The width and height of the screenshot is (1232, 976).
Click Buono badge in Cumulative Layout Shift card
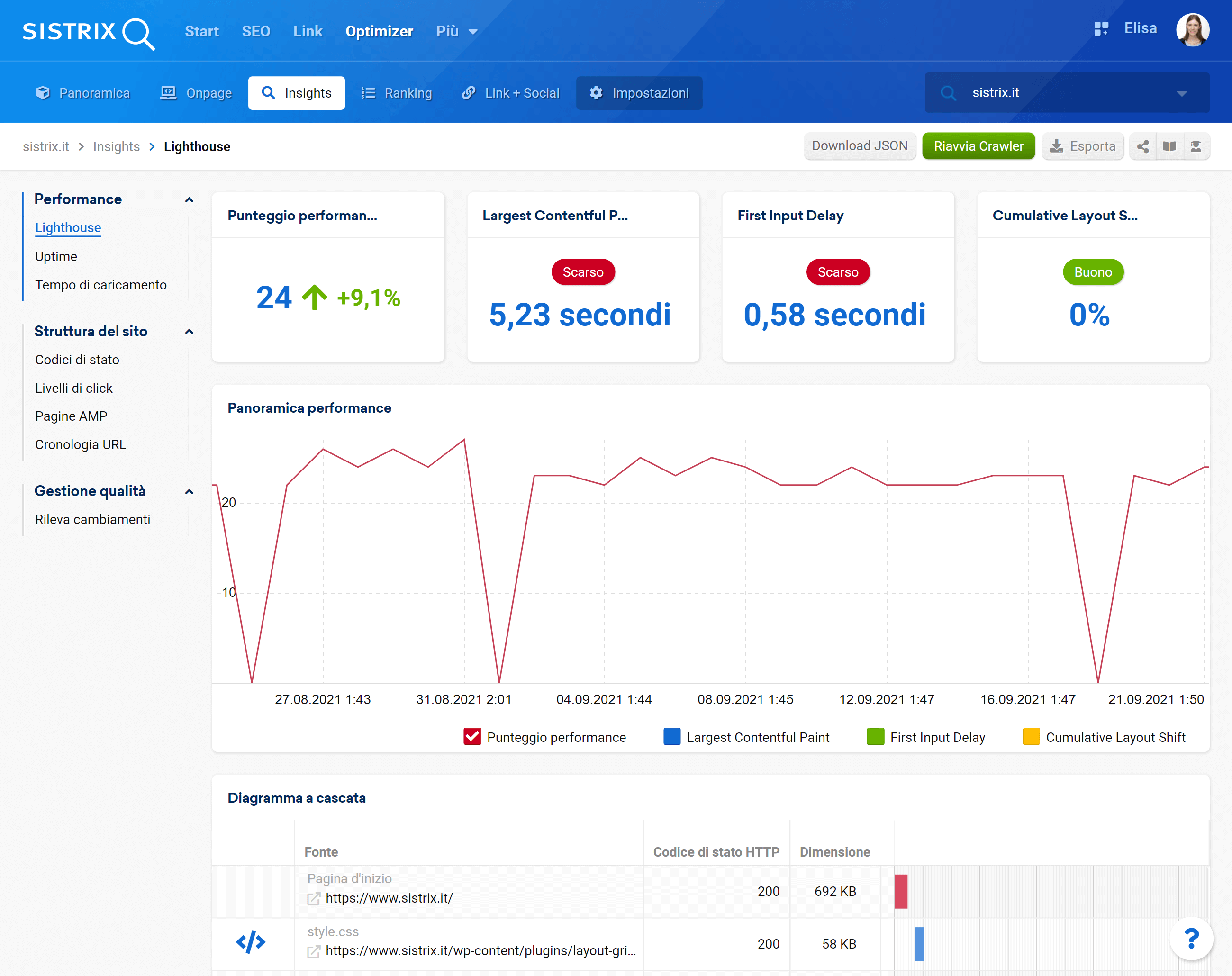click(x=1093, y=272)
